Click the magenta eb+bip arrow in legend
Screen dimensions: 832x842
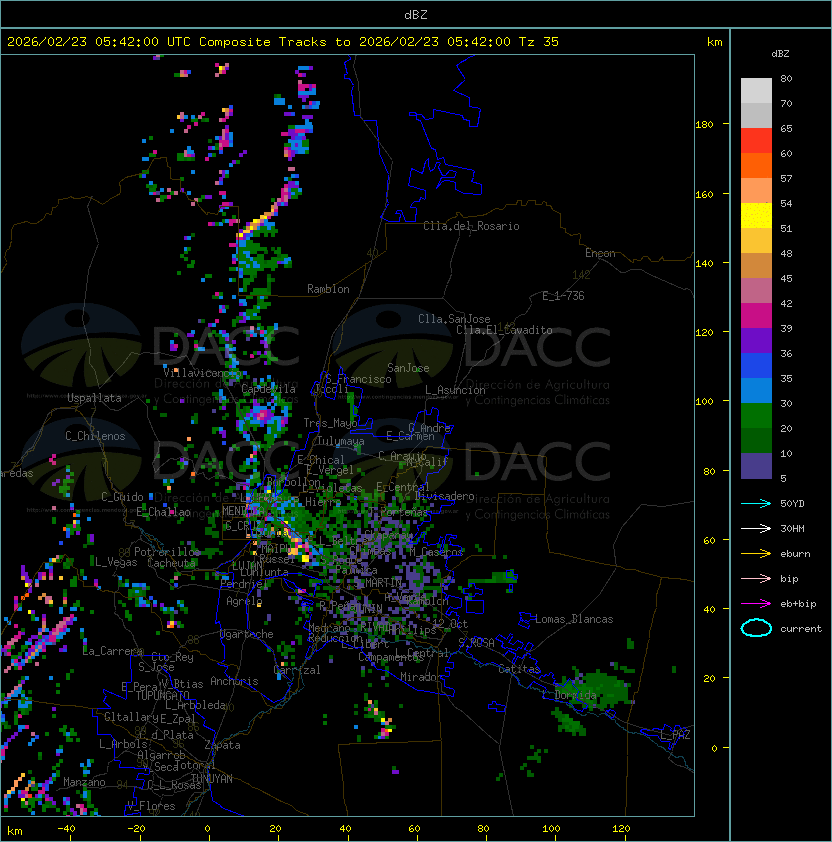tap(756, 604)
